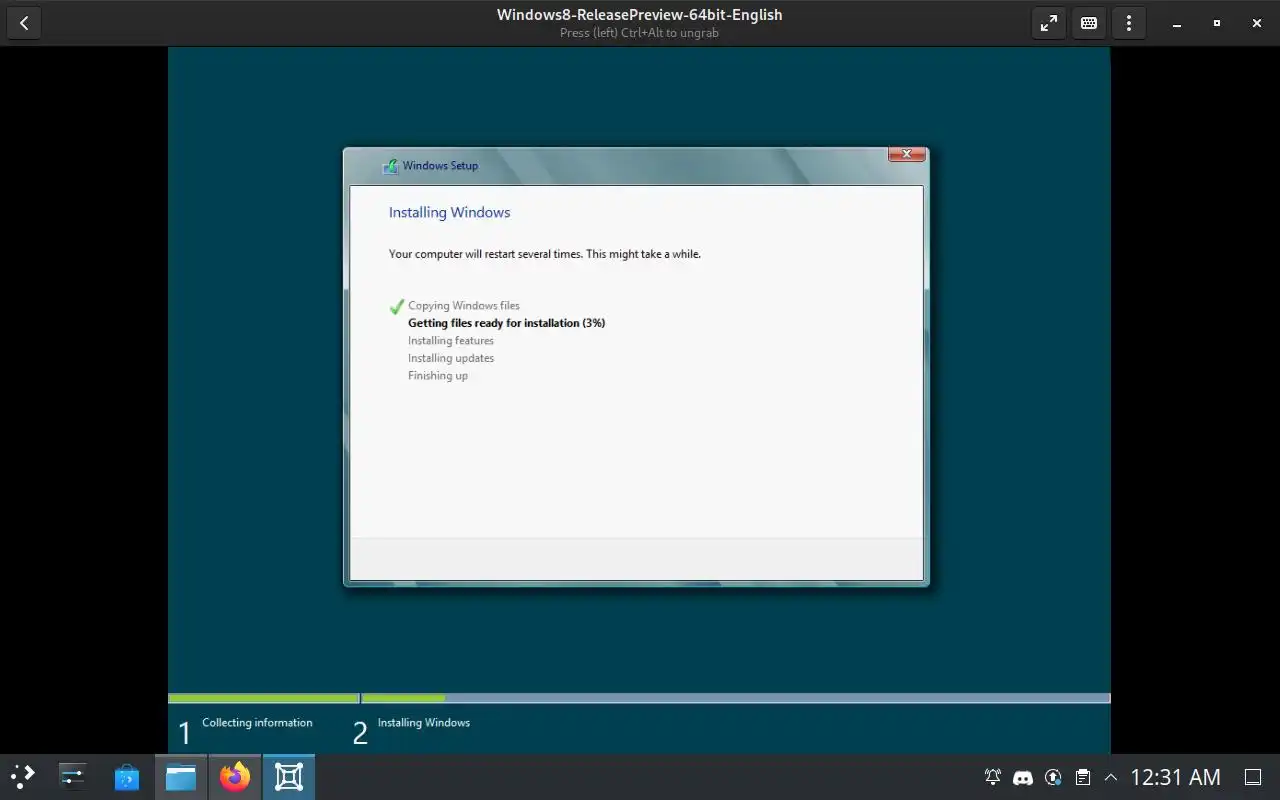Viewport: 1280px width, 800px height.
Task: Go back using the header arrow button
Action: [x=24, y=23]
